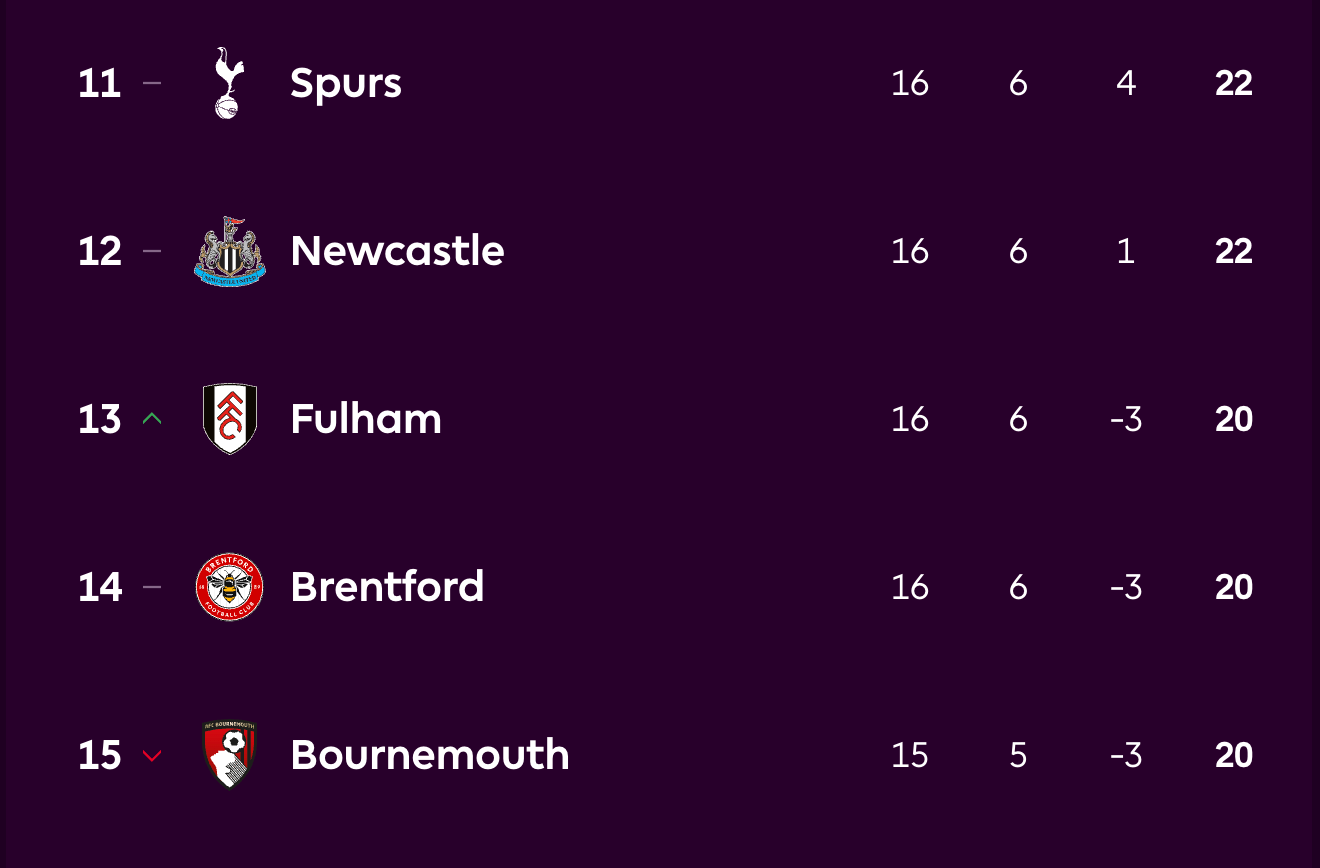Open the Newcastle team link
Image resolution: width=1320 pixels, height=868 pixels.
pyautogui.click(x=397, y=251)
